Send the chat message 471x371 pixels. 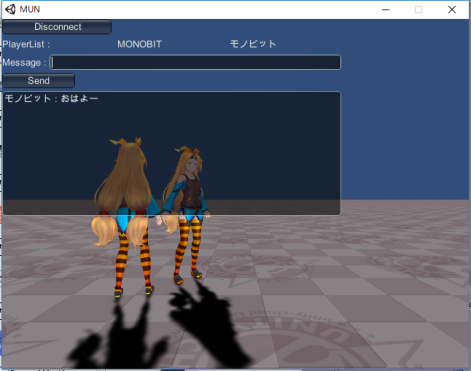pos(39,81)
